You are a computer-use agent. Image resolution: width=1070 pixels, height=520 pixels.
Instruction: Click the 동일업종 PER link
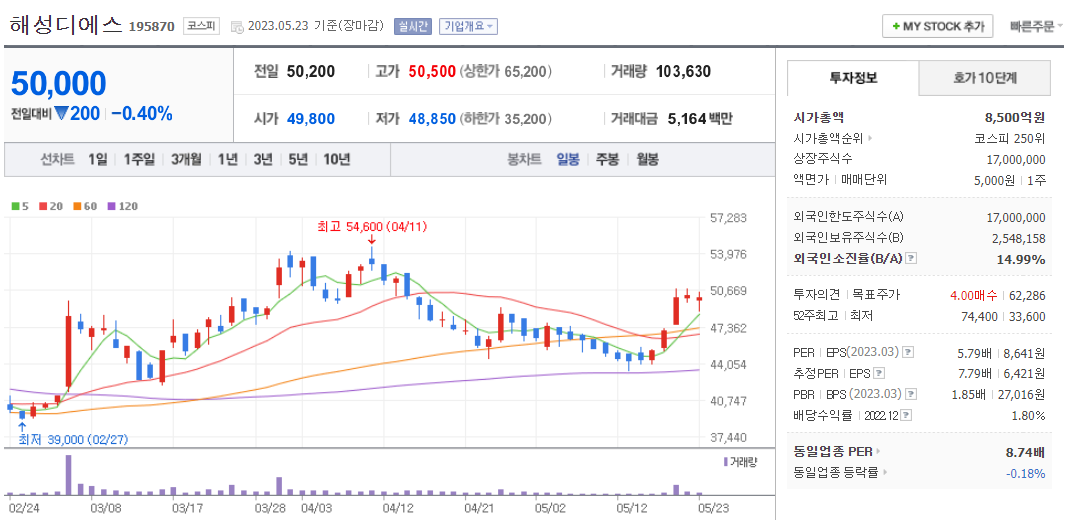point(834,451)
